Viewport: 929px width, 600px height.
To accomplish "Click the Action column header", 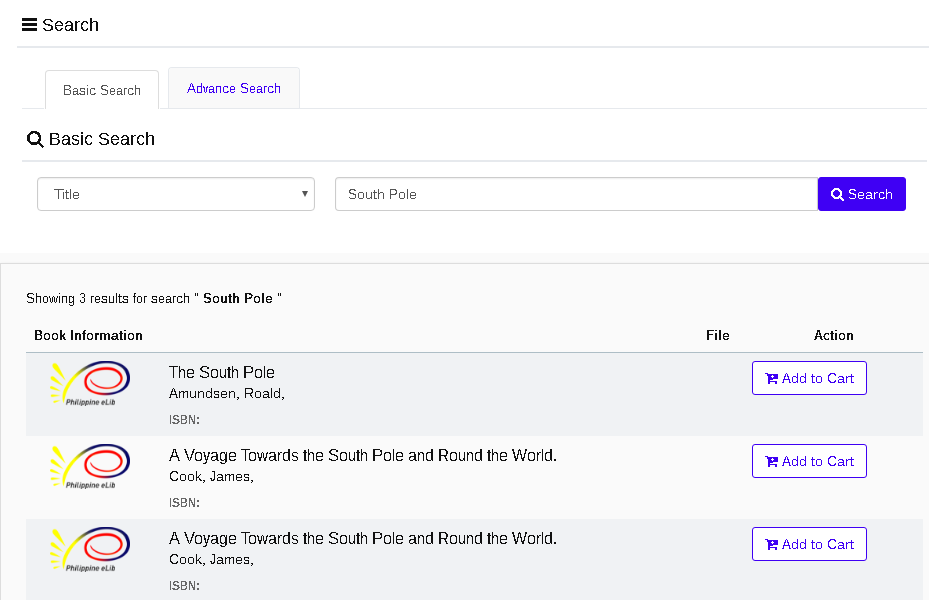I will (x=833, y=336).
